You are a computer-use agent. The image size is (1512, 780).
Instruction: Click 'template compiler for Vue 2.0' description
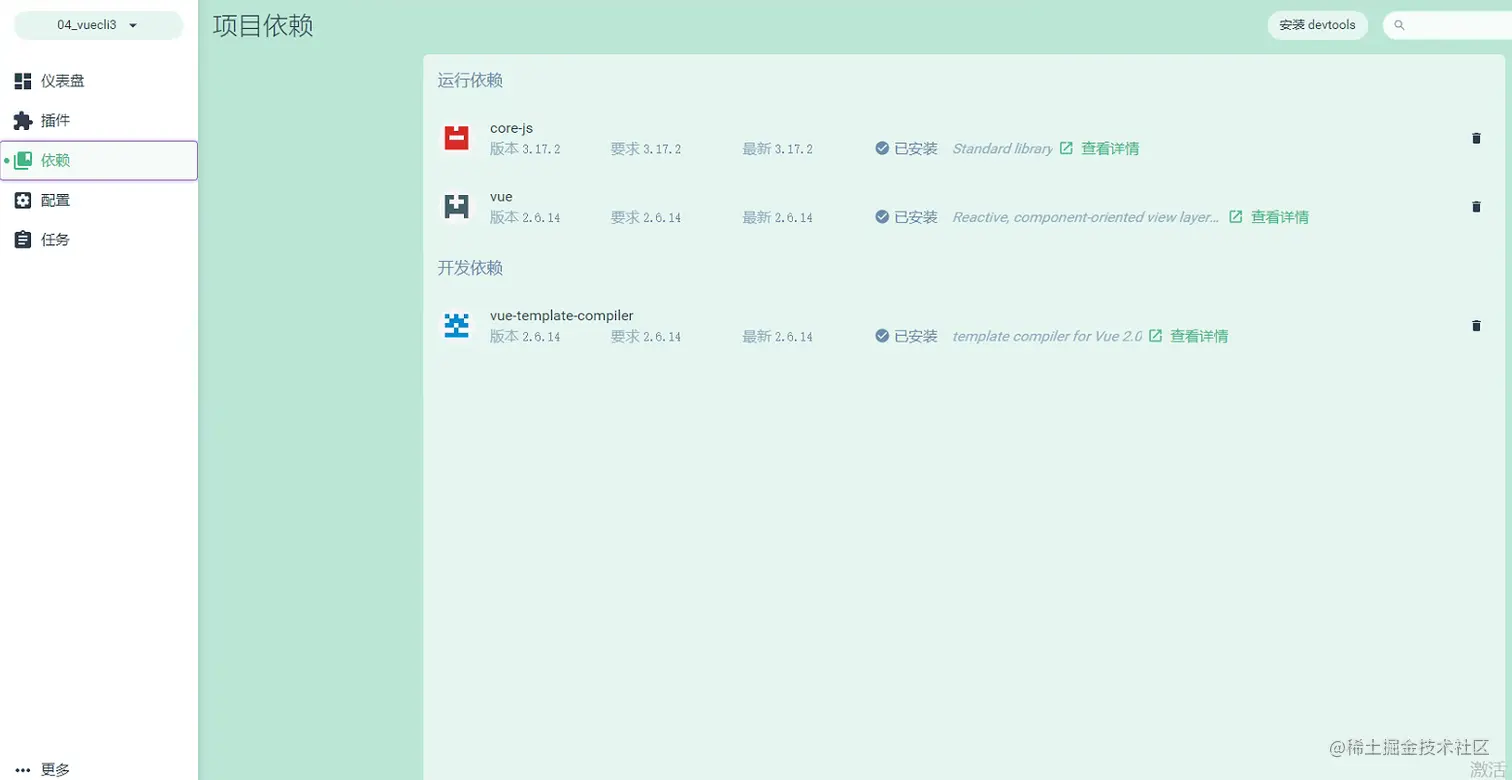pyautogui.click(x=1047, y=337)
